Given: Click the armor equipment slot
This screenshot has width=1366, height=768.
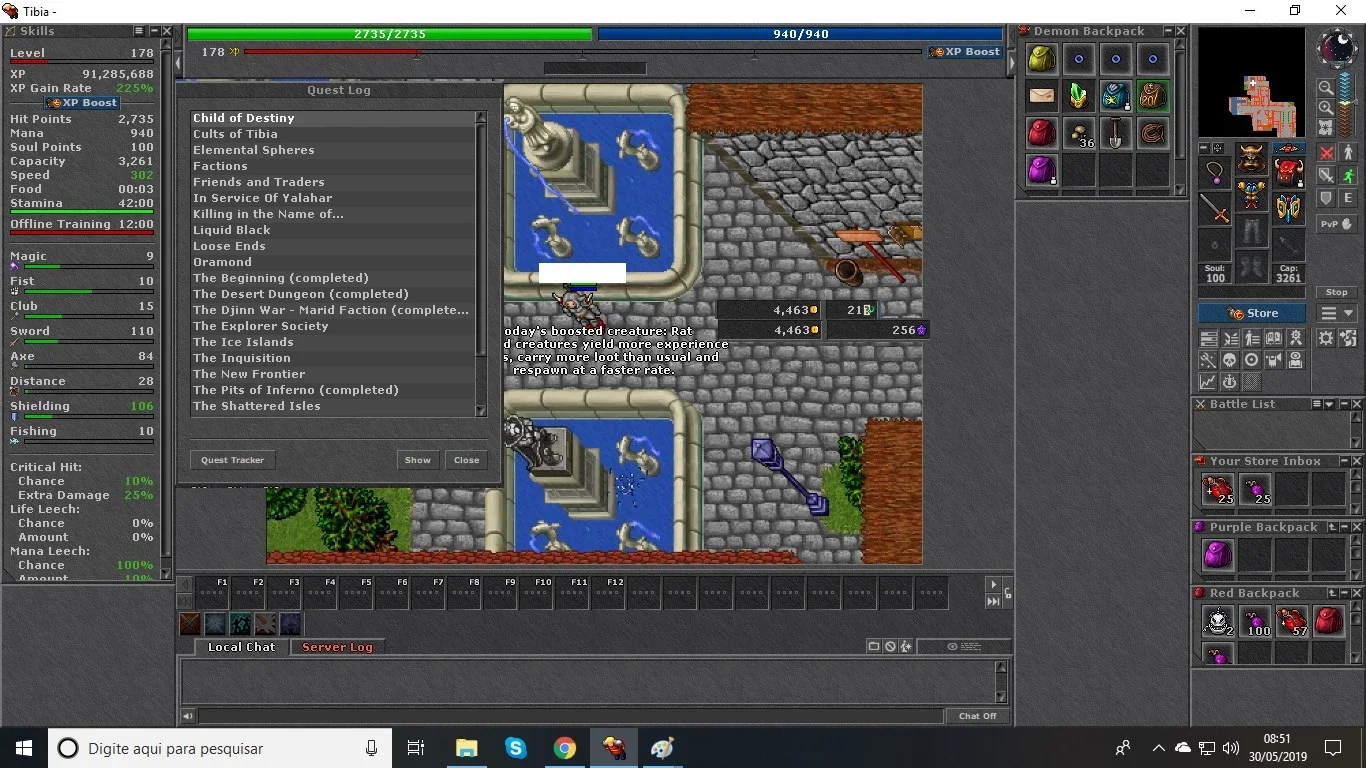Looking at the screenshot, I should [x=1252, y=194].
